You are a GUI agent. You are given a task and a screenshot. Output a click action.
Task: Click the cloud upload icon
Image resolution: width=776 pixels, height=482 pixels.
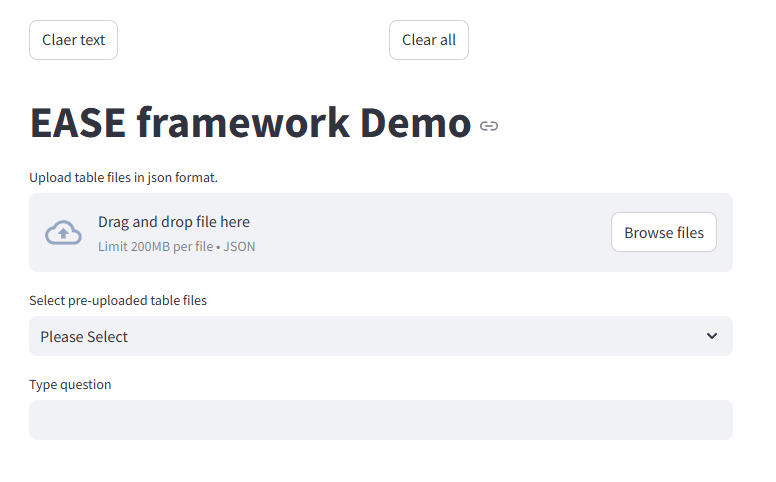[x=63, y=232]
